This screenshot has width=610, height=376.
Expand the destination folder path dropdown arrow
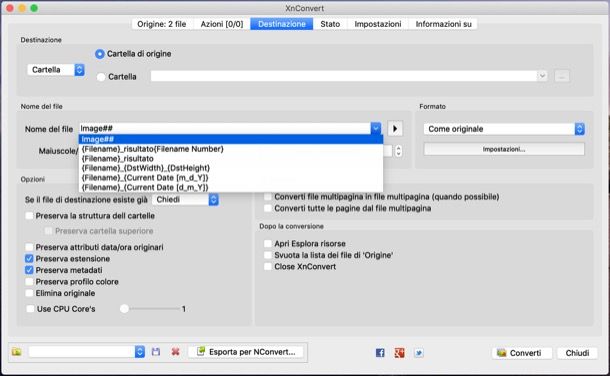(542, 76)
